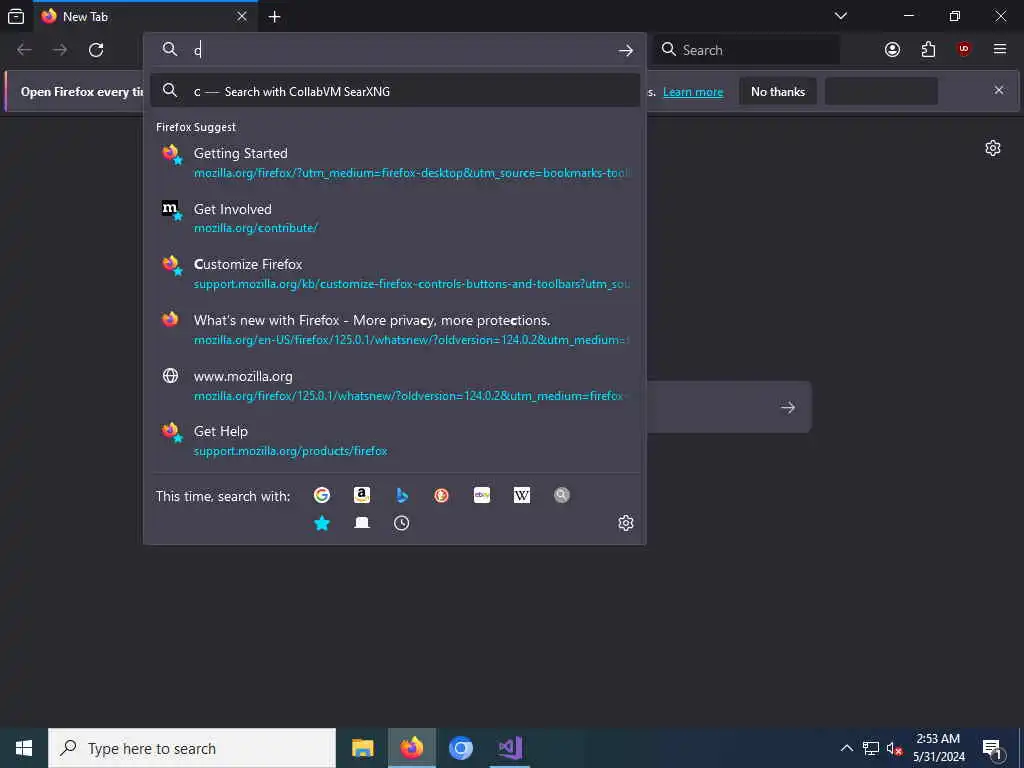The height and width of the screenshot is (768, 1024).
Task: List all tabs dropdown arrow
Action: coord(841,16)
